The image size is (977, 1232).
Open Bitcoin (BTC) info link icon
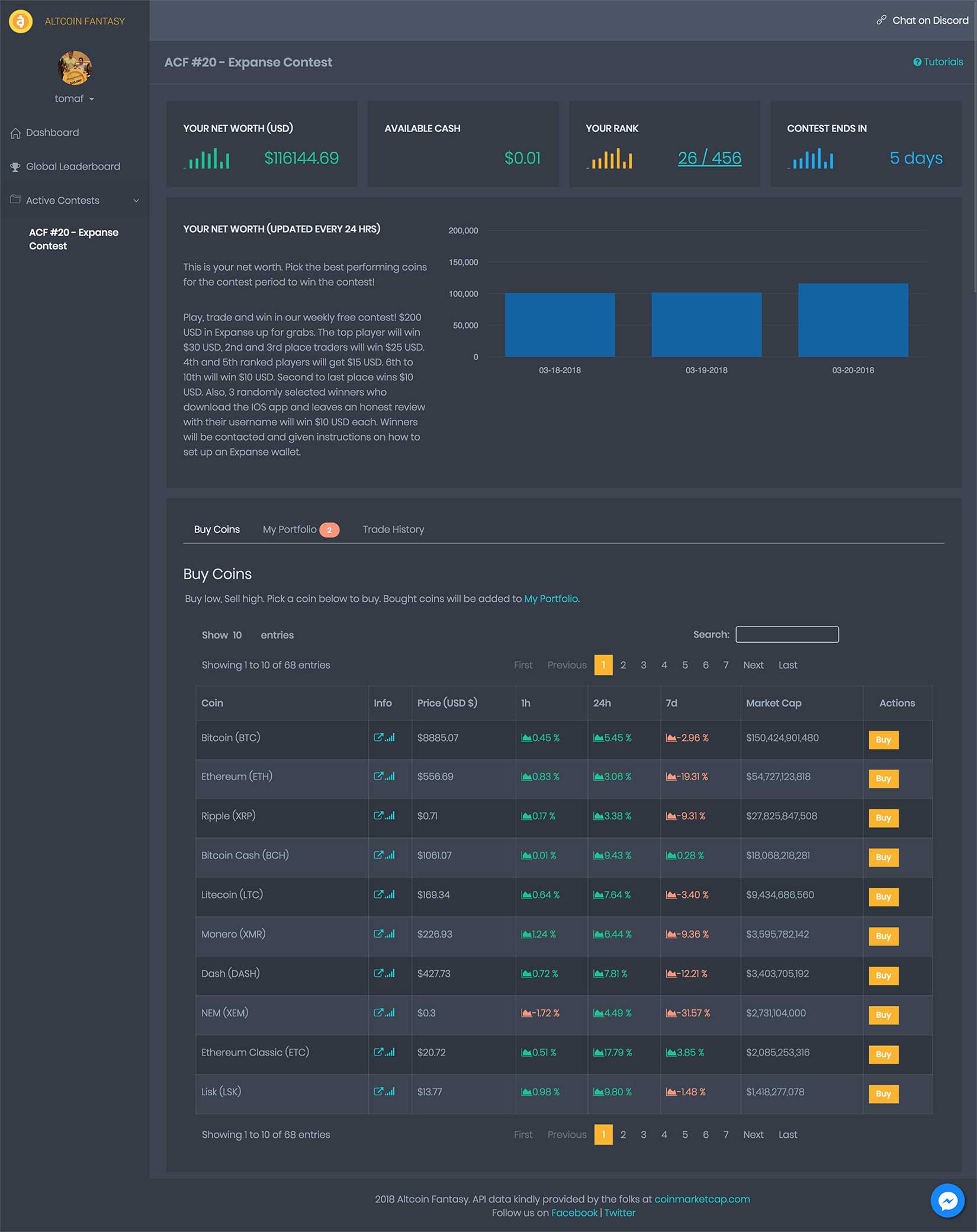[378, 738]
